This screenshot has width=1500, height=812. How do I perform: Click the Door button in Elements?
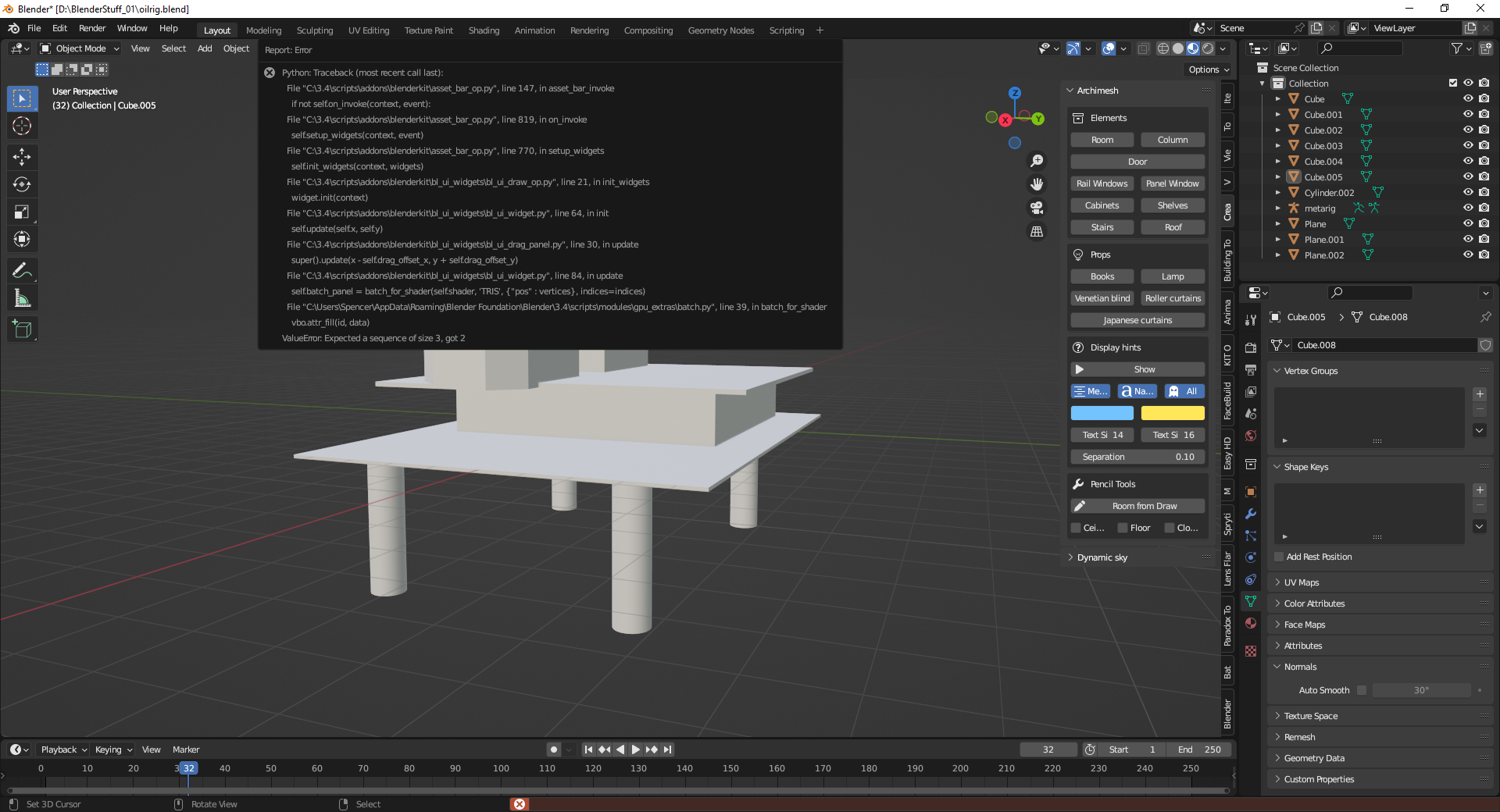tap(1137, 162)
